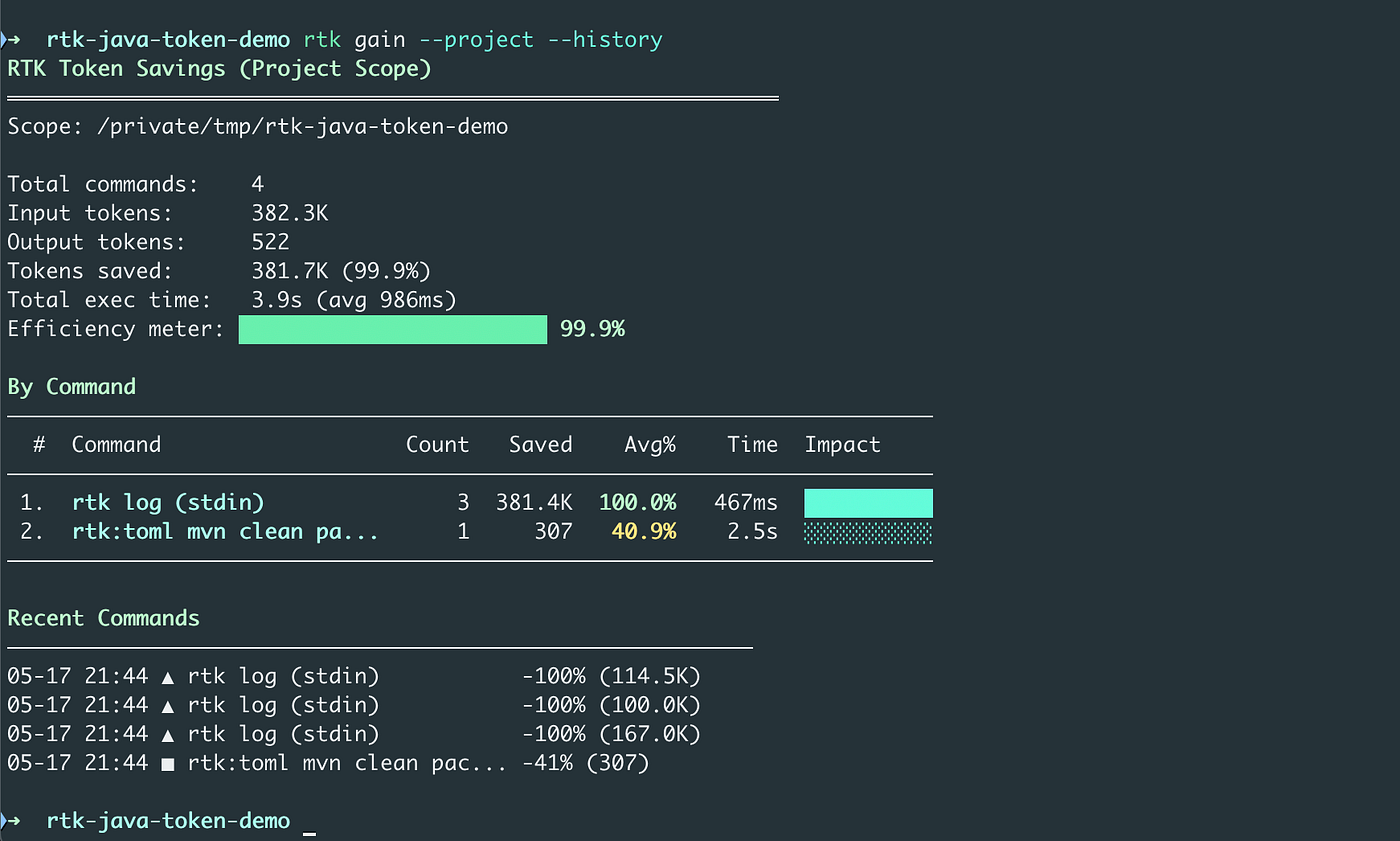Screen dimensions: 1400x841
Task: Click the '99.9%' value beside the efficiency bar
Action: [x=592, y=329]
